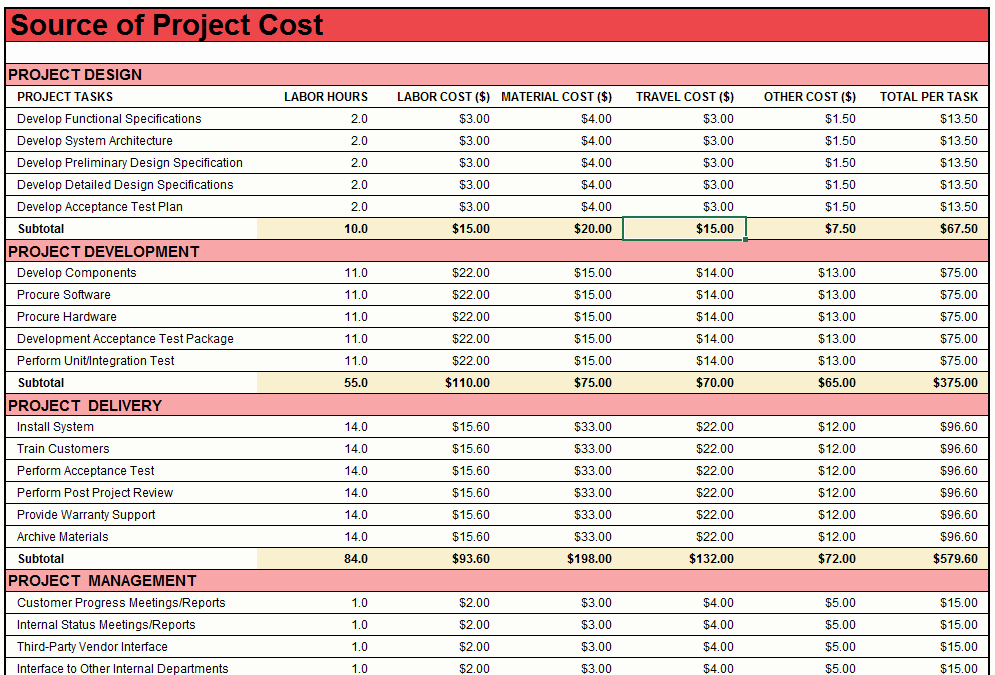Click Develop System Architecture material cost $4.00
This screenshot has width=995, height=675.
[x=596, y=141]
